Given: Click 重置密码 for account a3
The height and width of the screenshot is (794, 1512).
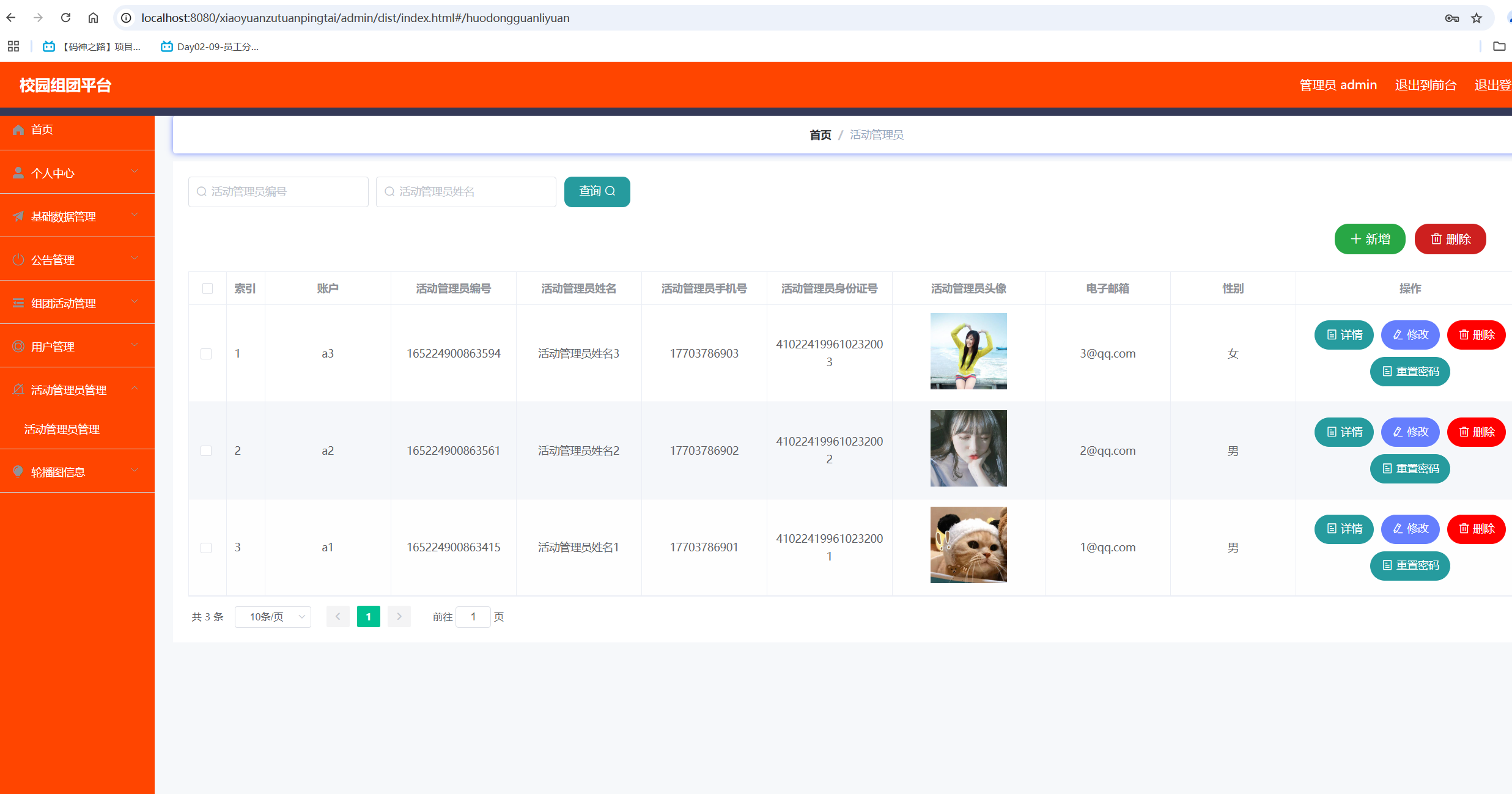Looking at the screenshot, I should 1410,372.
